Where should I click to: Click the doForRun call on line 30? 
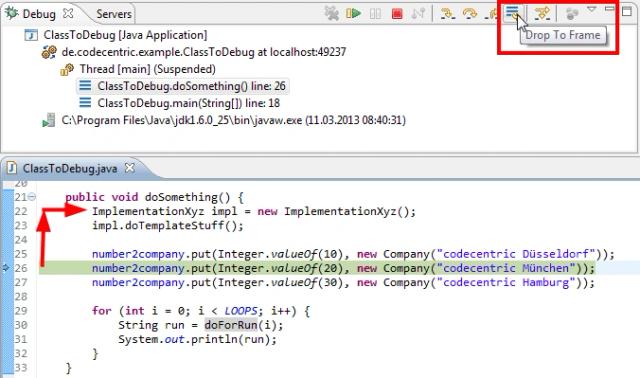(231, 325)
